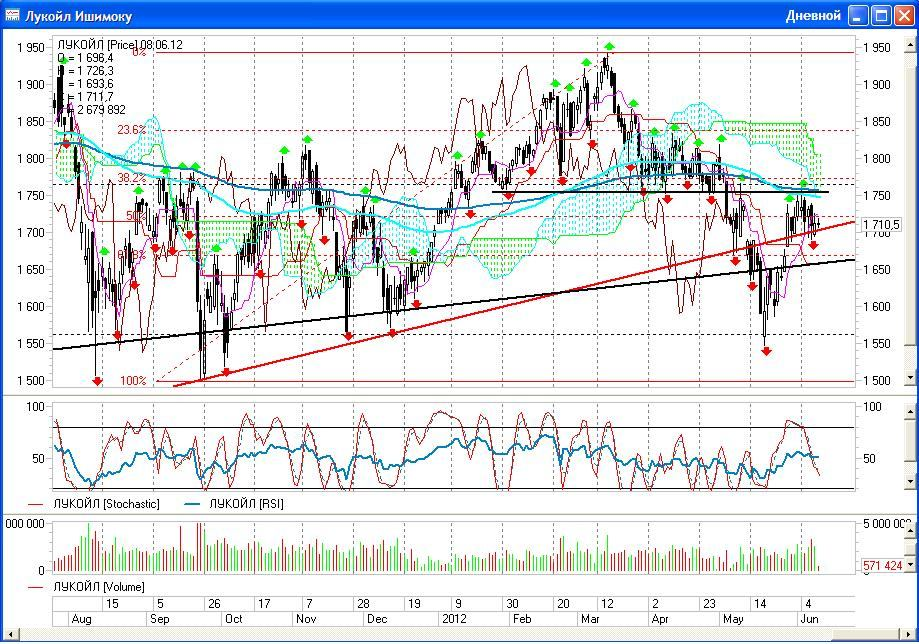
Task: Click scroll-up arrow of Stochastic/RSI pane
Action: 910,413
